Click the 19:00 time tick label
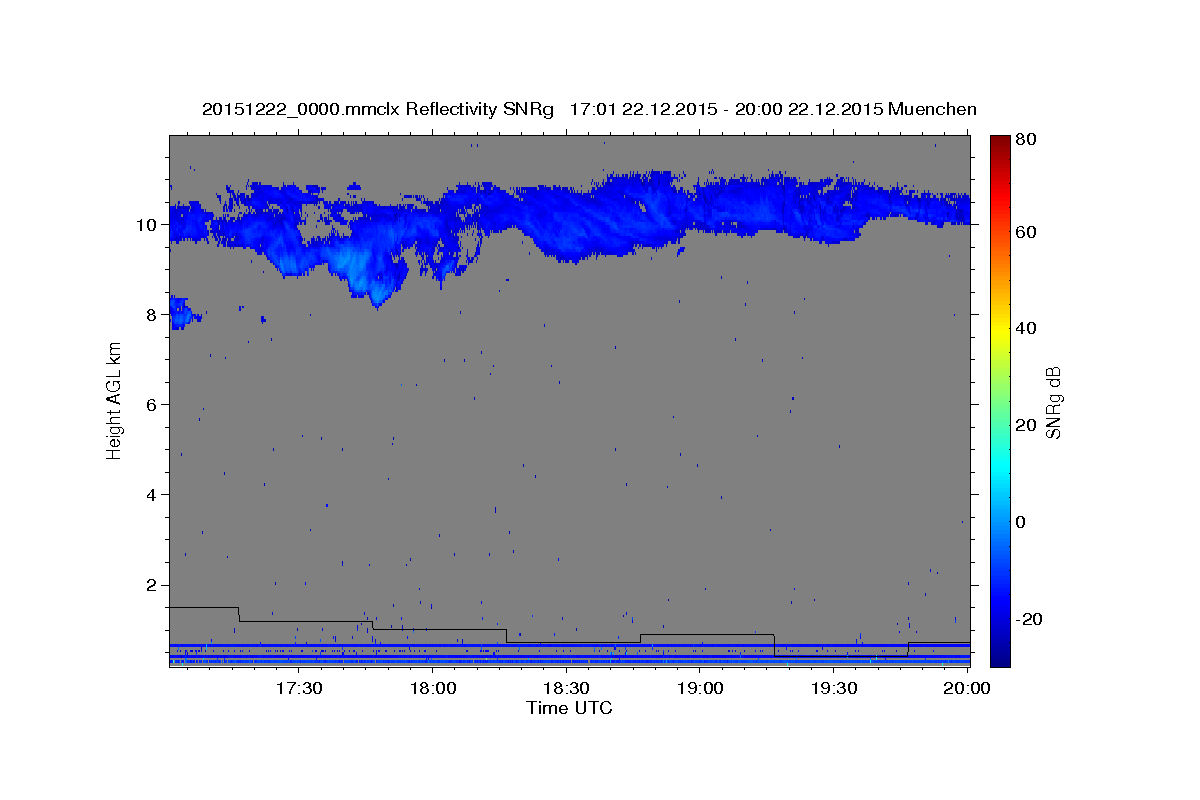 coord(700,689)
